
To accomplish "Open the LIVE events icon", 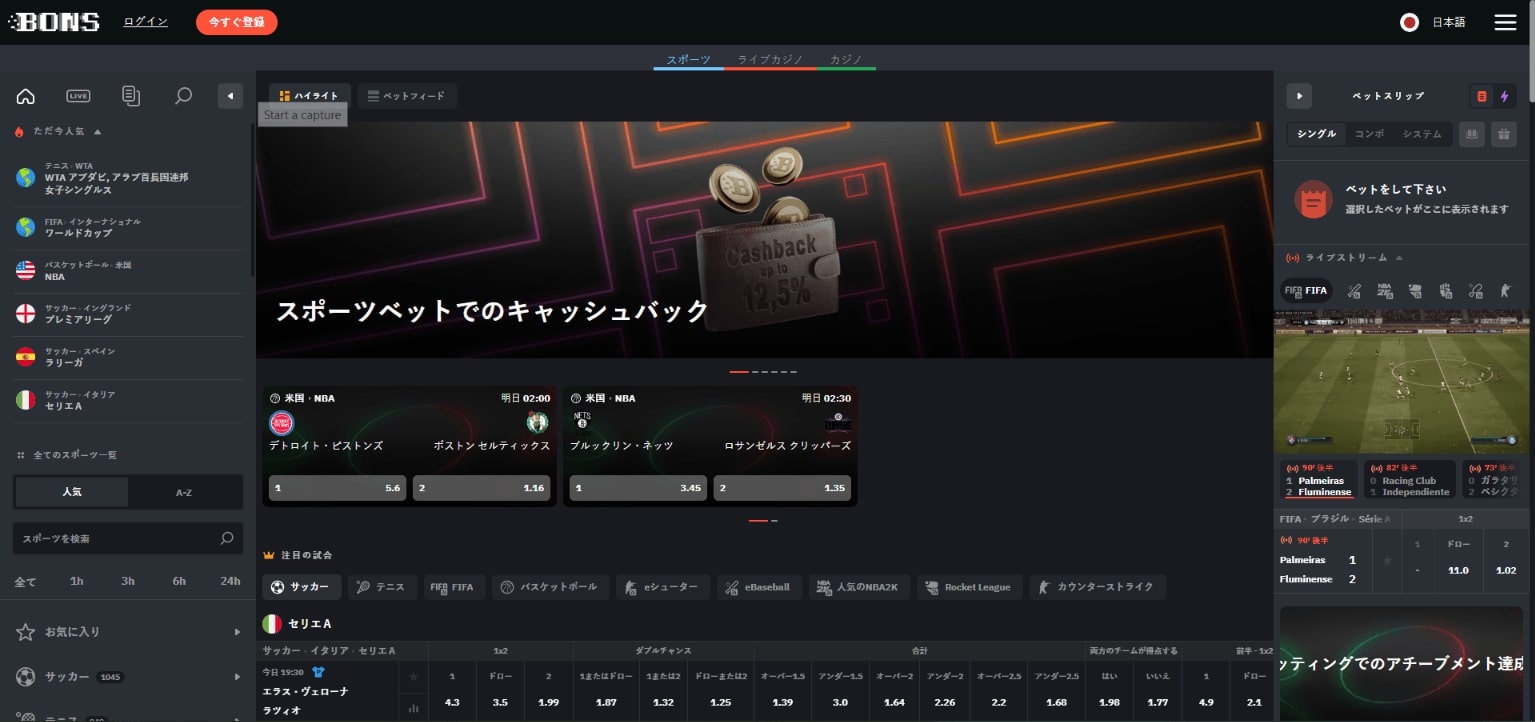I will [x=78, y=96].
